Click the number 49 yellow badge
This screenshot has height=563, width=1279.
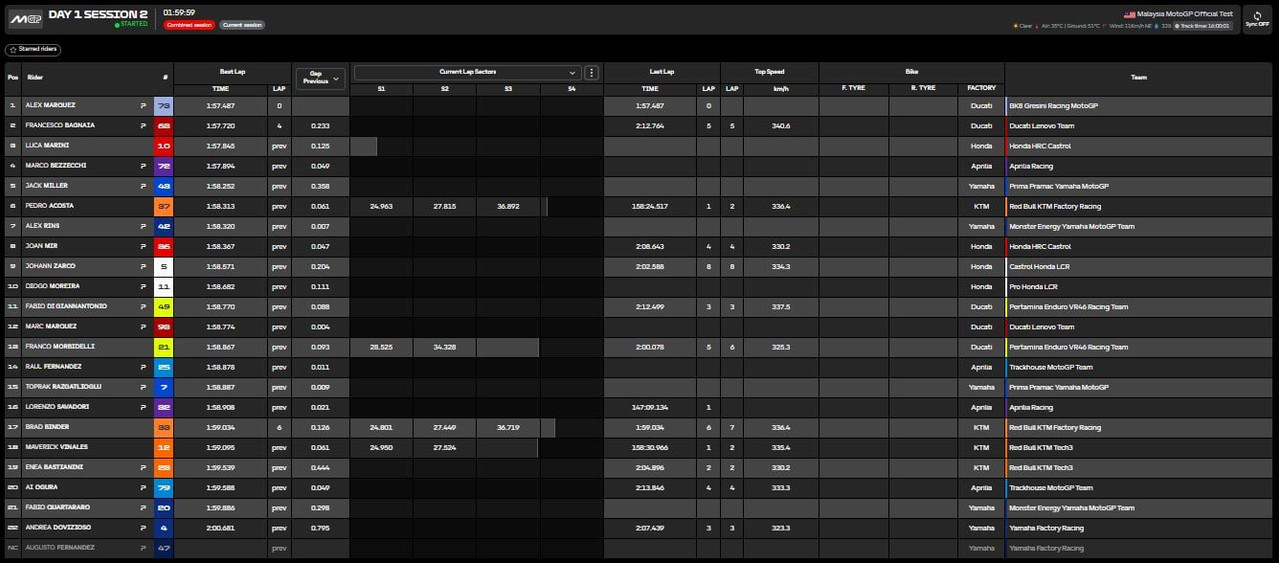point(163,306)
